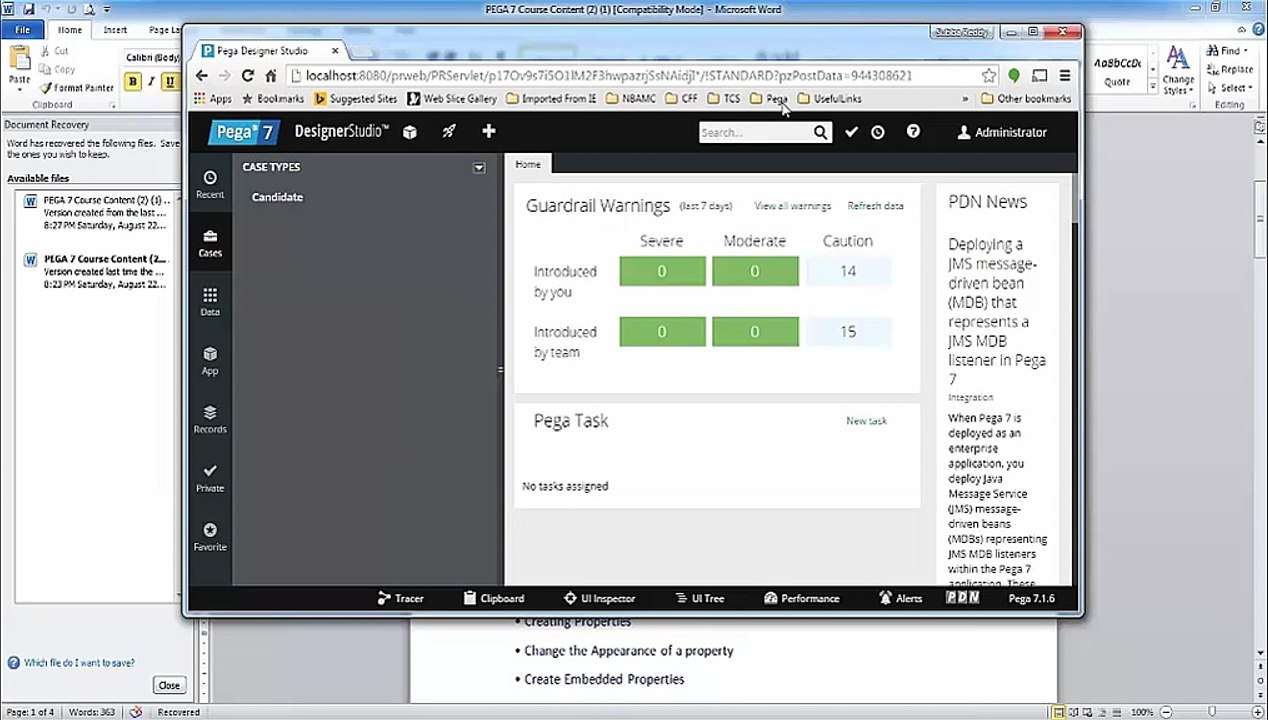Select the Home tab in Designer Studio
Screen dimensions: 1268x720
(528, 164)
